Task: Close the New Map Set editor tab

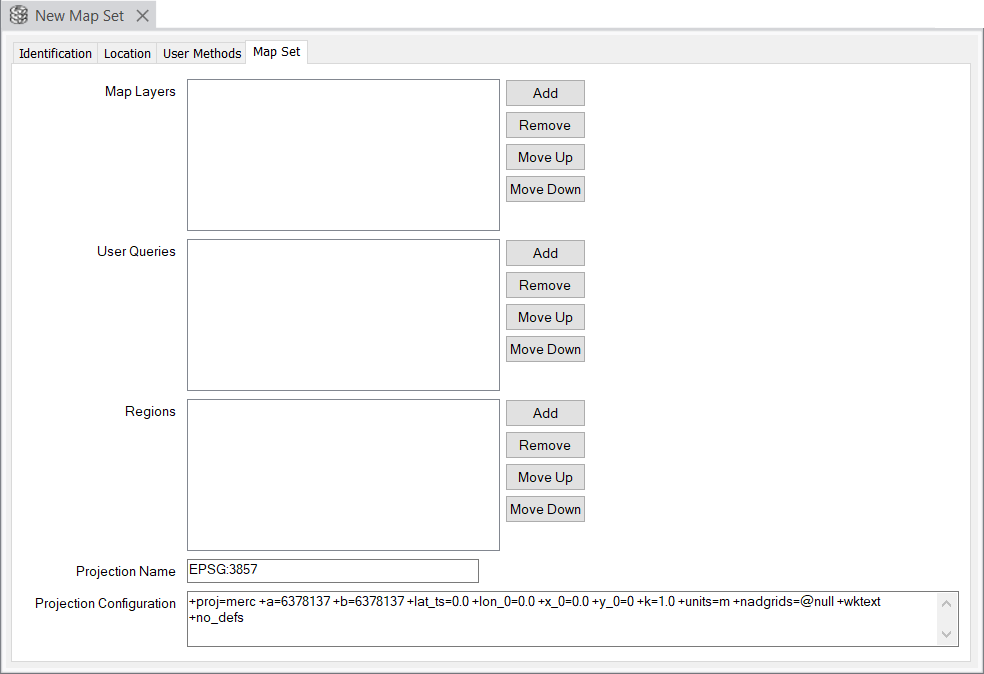Action: pos(142,15)
